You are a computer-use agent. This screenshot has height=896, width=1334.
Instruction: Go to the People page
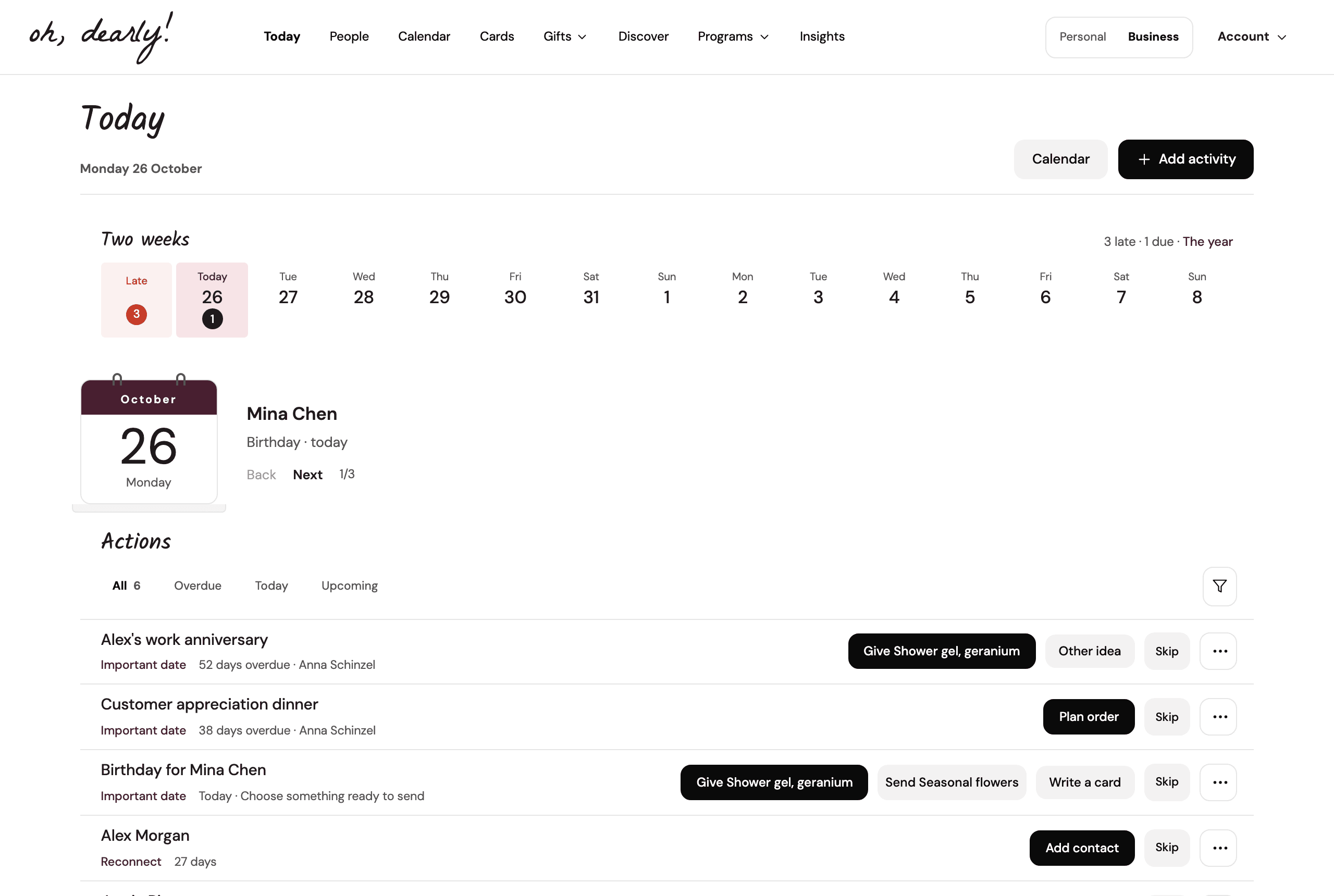click(x=349, y=36)
